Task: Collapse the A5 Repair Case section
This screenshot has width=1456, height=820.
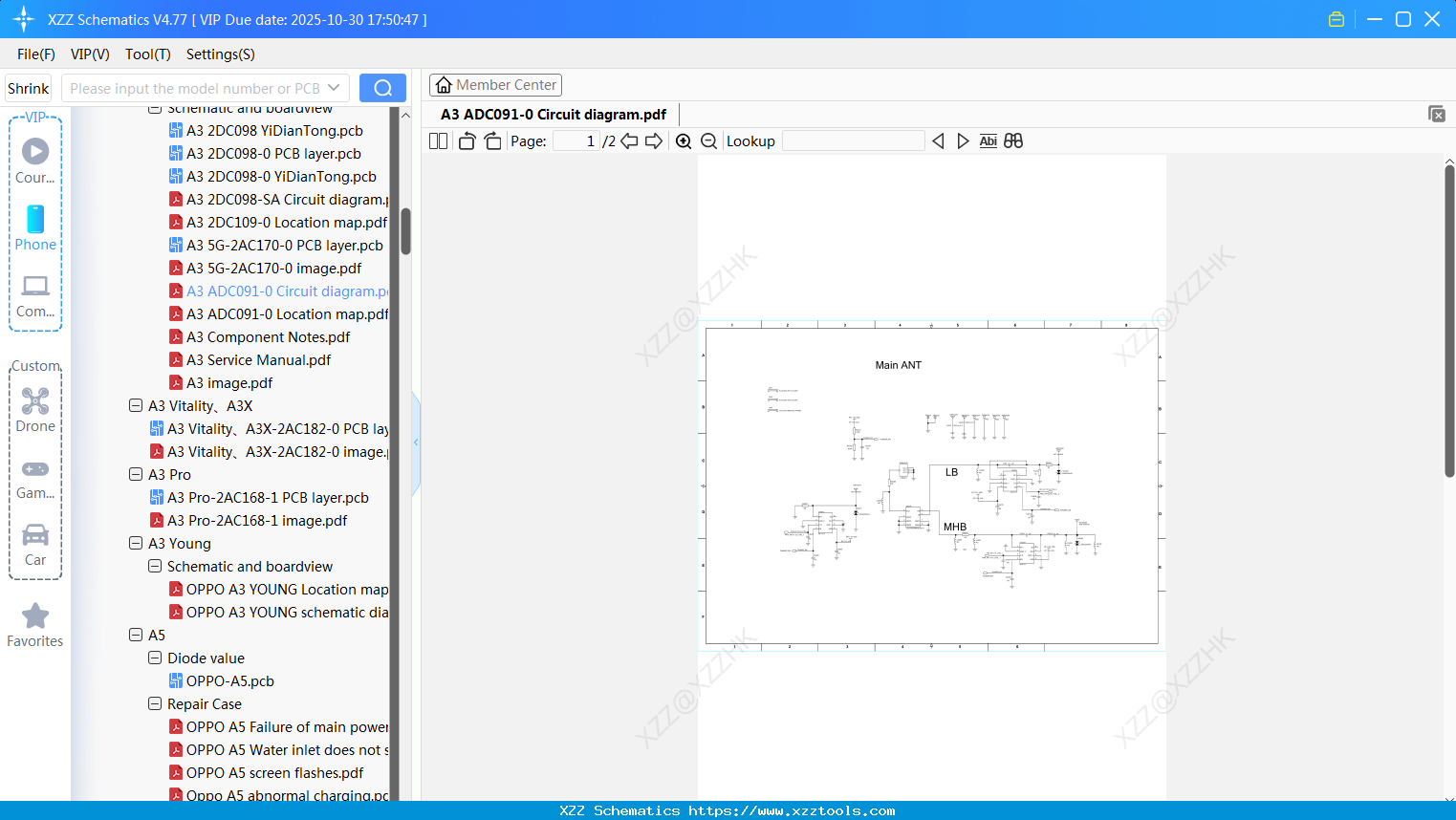Action: [x=154, y=703]
